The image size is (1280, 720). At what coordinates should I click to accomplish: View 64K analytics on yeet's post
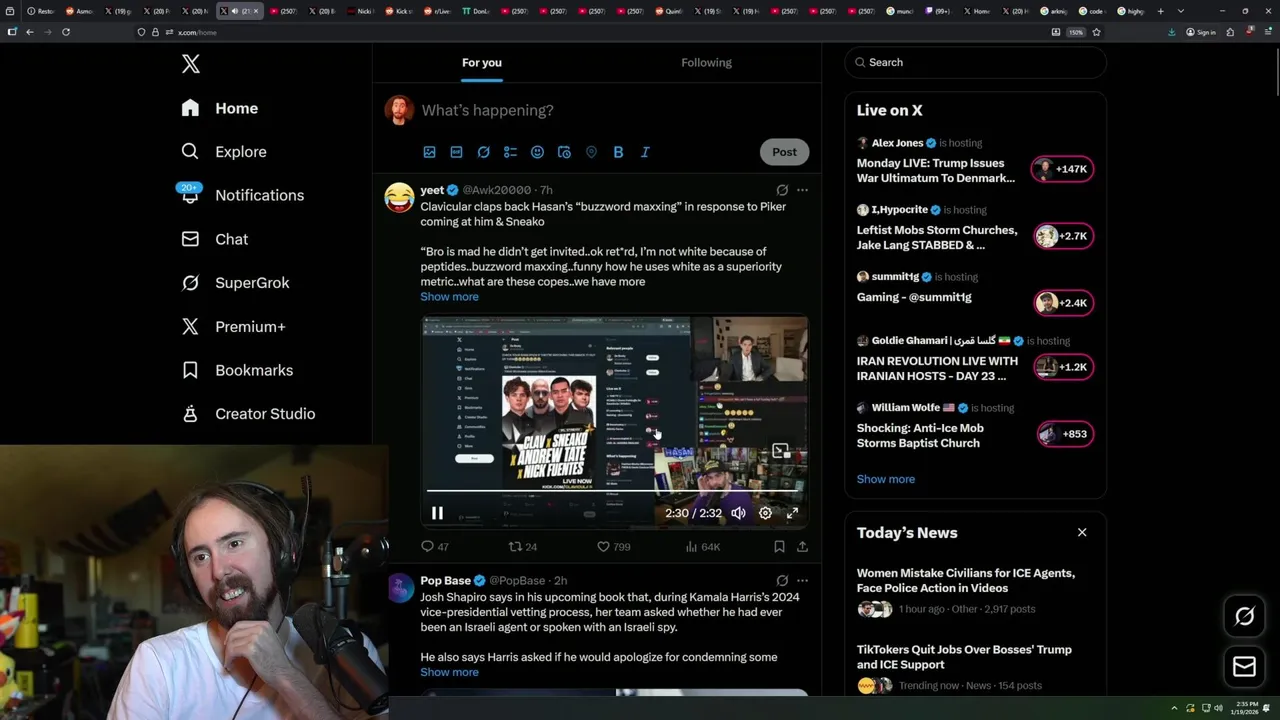tap(703, 547)
